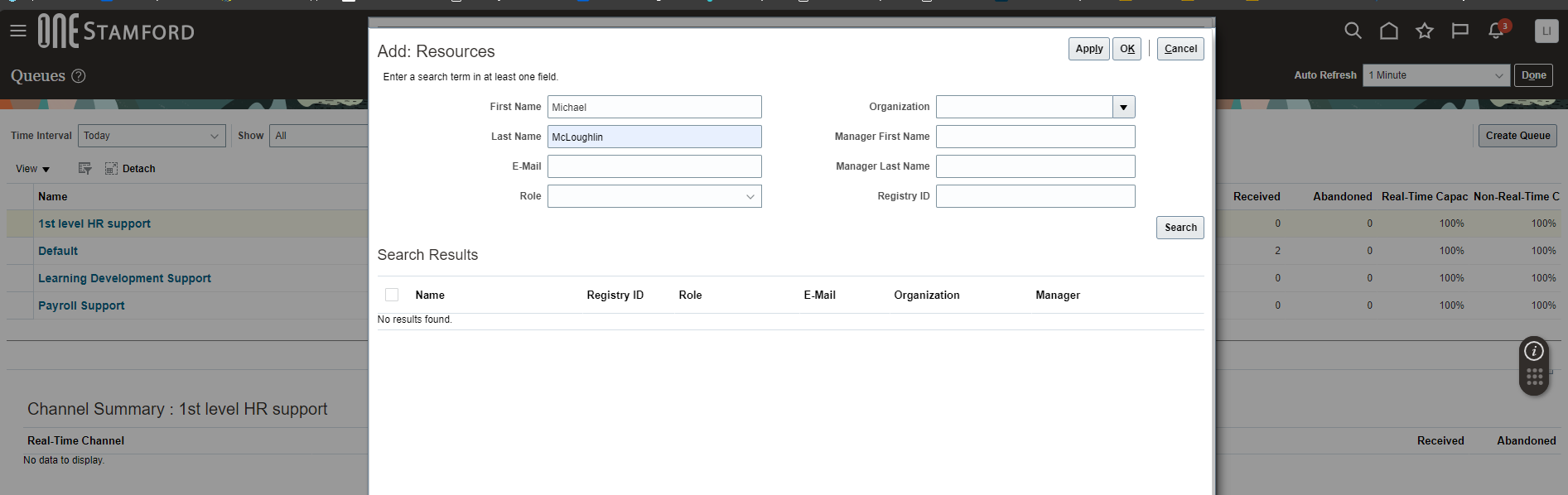The height and width of the screenshot is (495, 1568).
Task: Open notifications bell icon
Action: pyautogui.click(x=1497, y=31)
